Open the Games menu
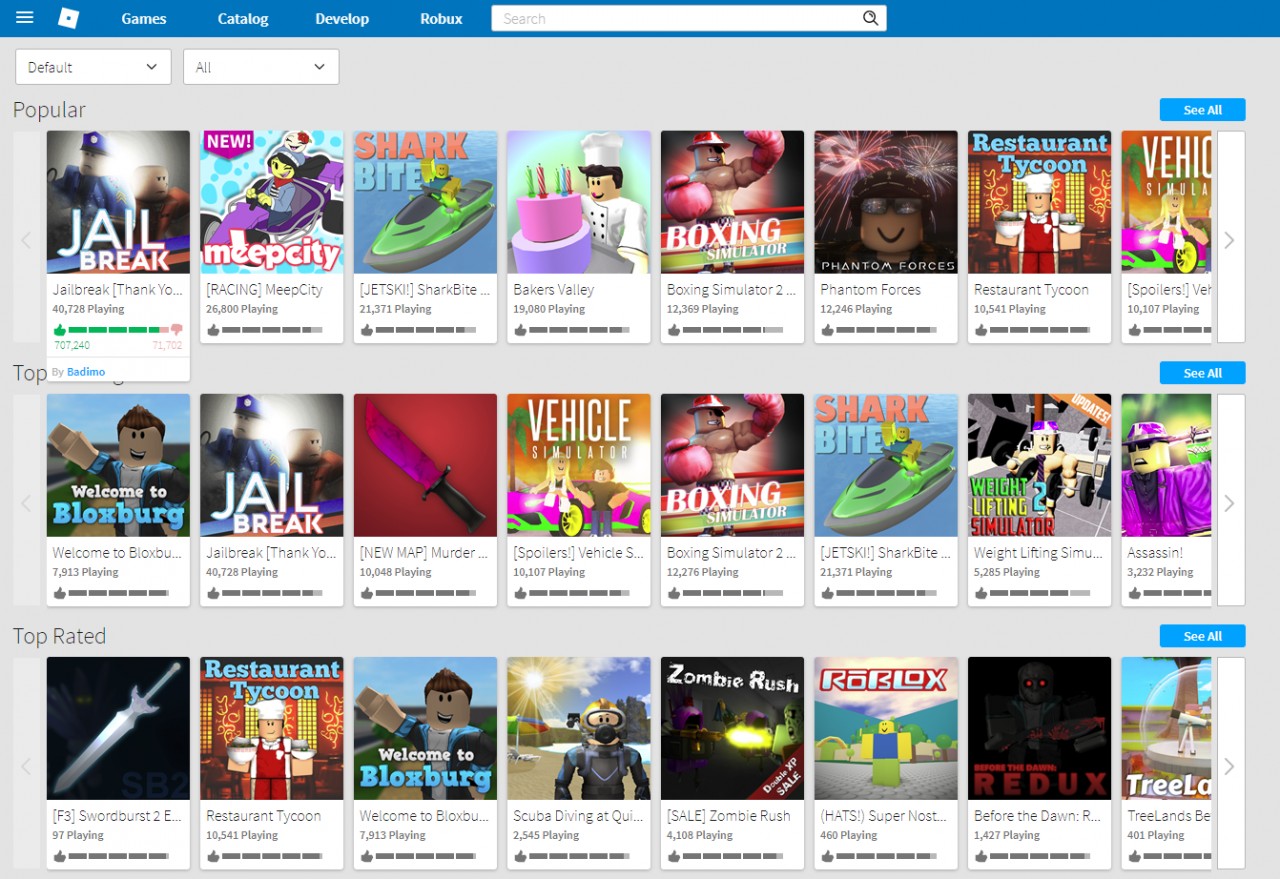 click(144, 18)
